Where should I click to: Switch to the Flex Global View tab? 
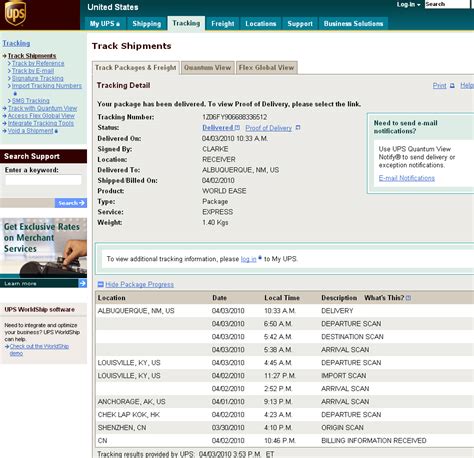click(266, 68)
